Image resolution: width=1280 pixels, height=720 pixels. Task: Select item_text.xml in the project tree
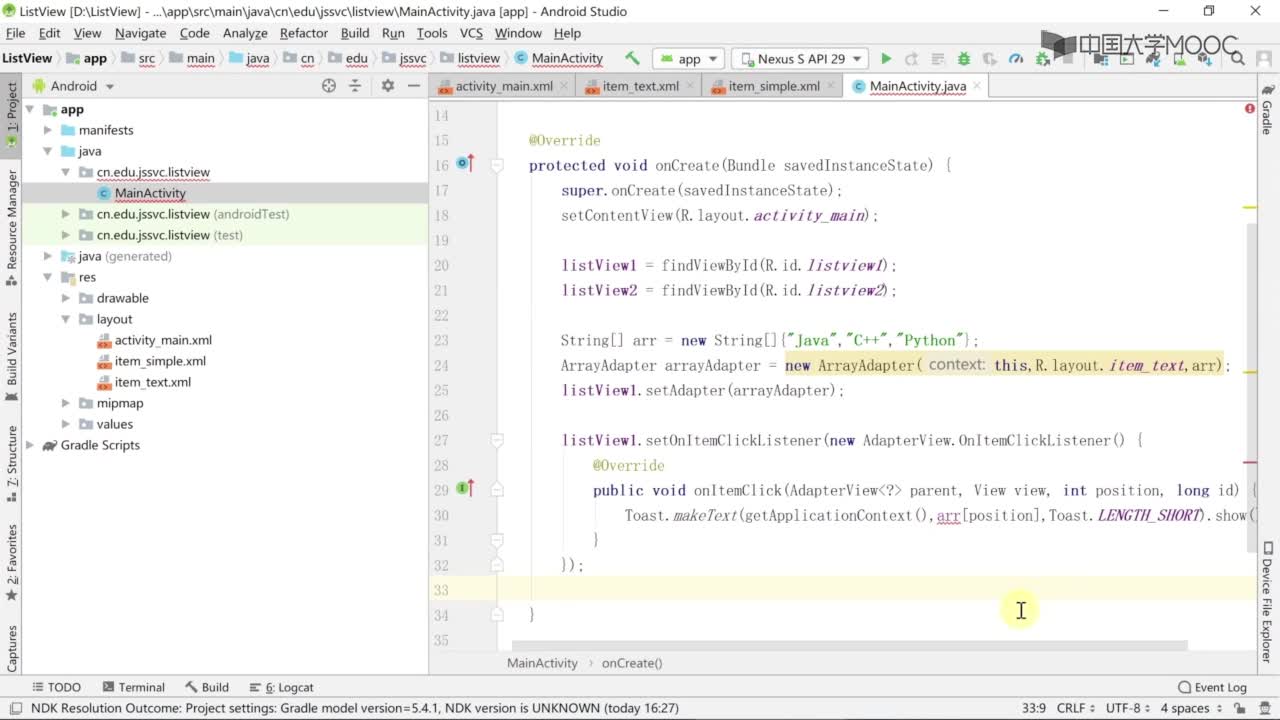coord(152,383)
